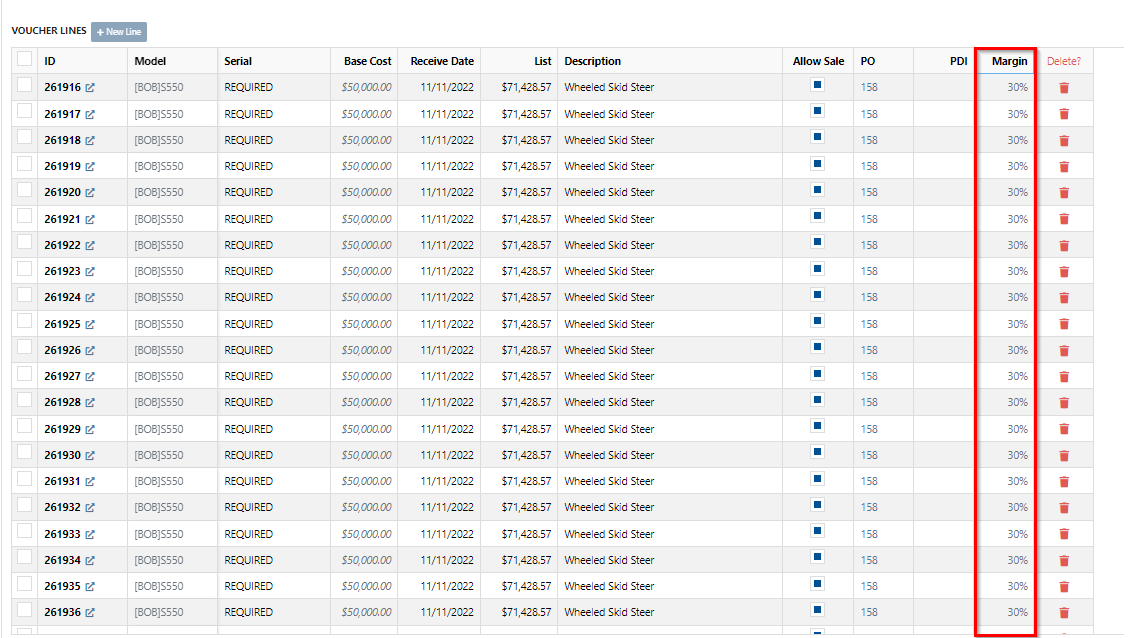Click the Margin column header
The image size is (1128, 638).
tap(1009, 61)
